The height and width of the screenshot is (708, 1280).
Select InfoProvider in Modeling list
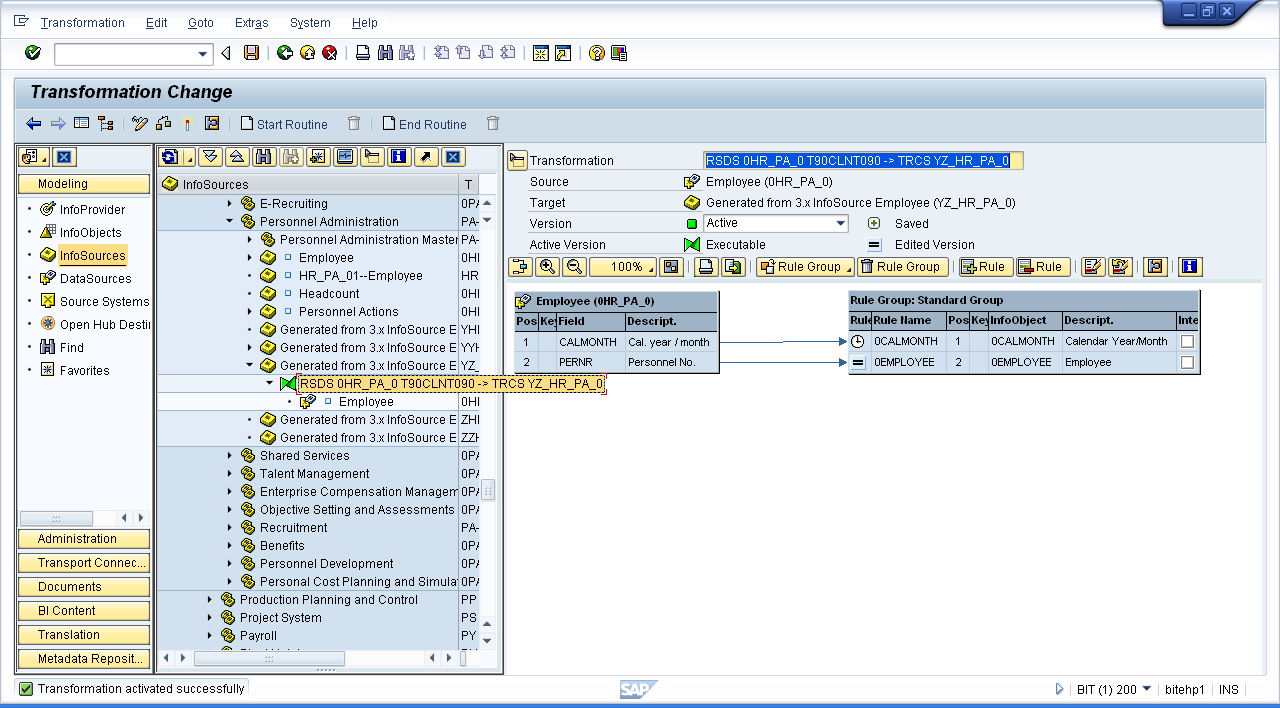pos(92,209)
